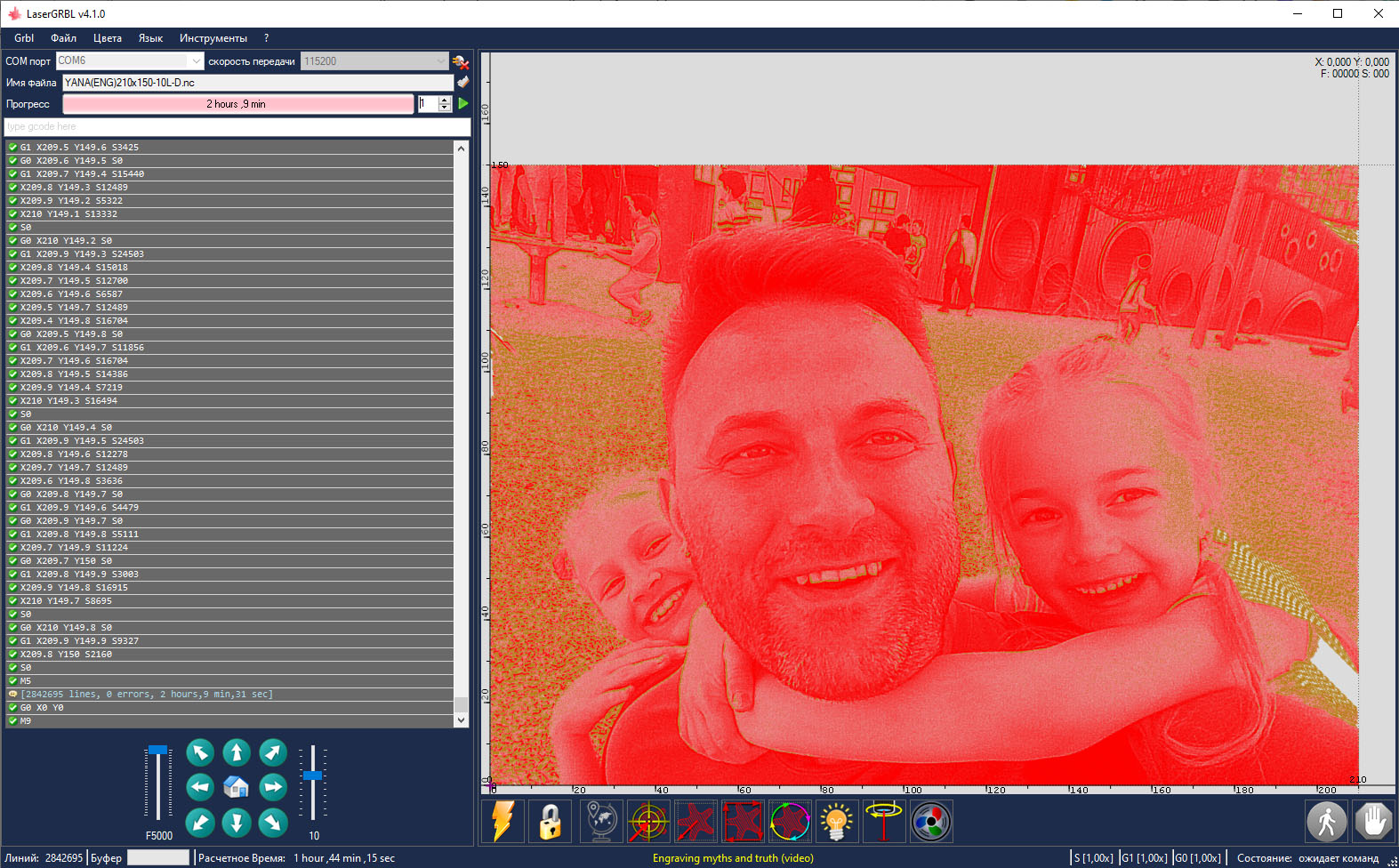Open the Инструменты menu

pos(213,38)
